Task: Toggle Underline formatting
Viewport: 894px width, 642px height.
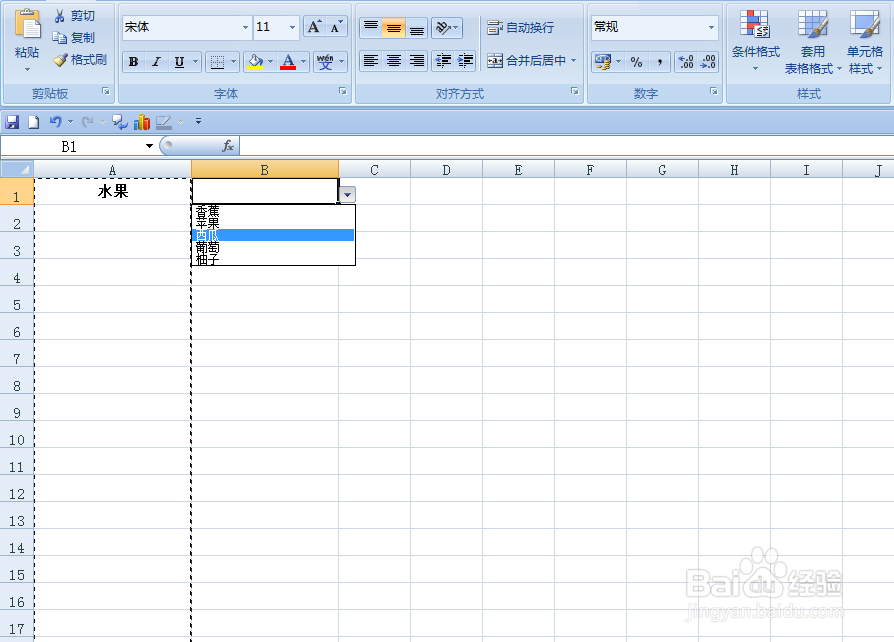Action: coord(179,62)
